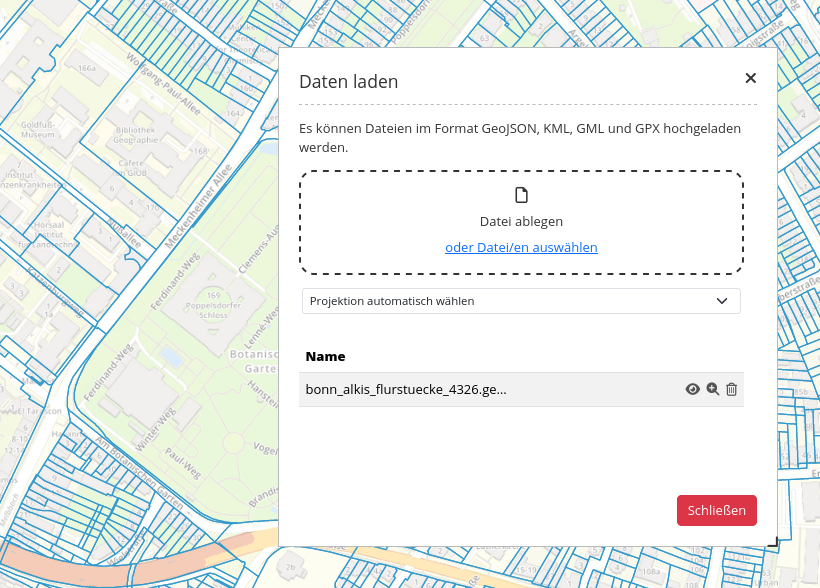Screen dimensions: 820x588
Task: Click the chevron arrow of projection dropdown
Action: 723,301
